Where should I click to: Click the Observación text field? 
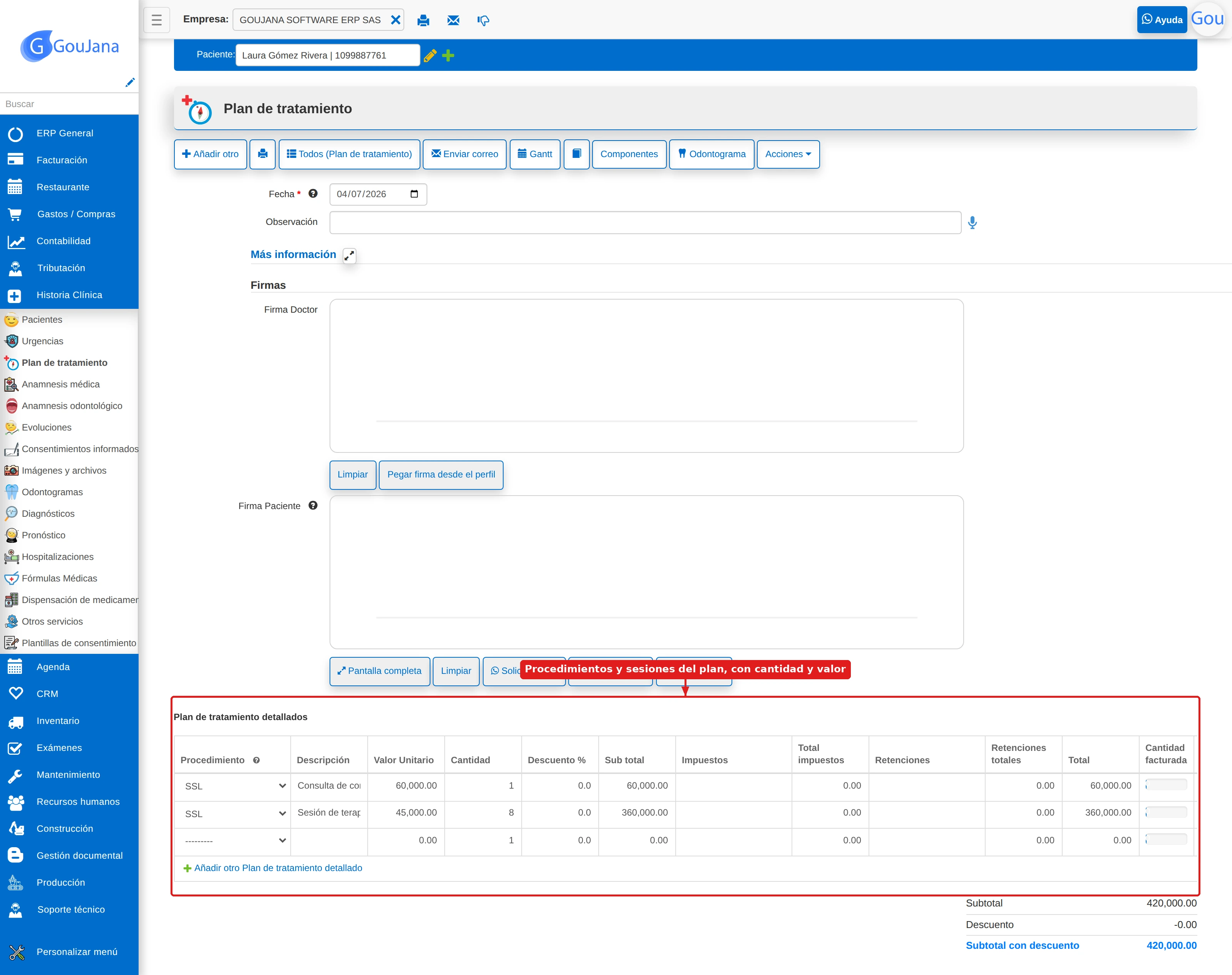645,223
